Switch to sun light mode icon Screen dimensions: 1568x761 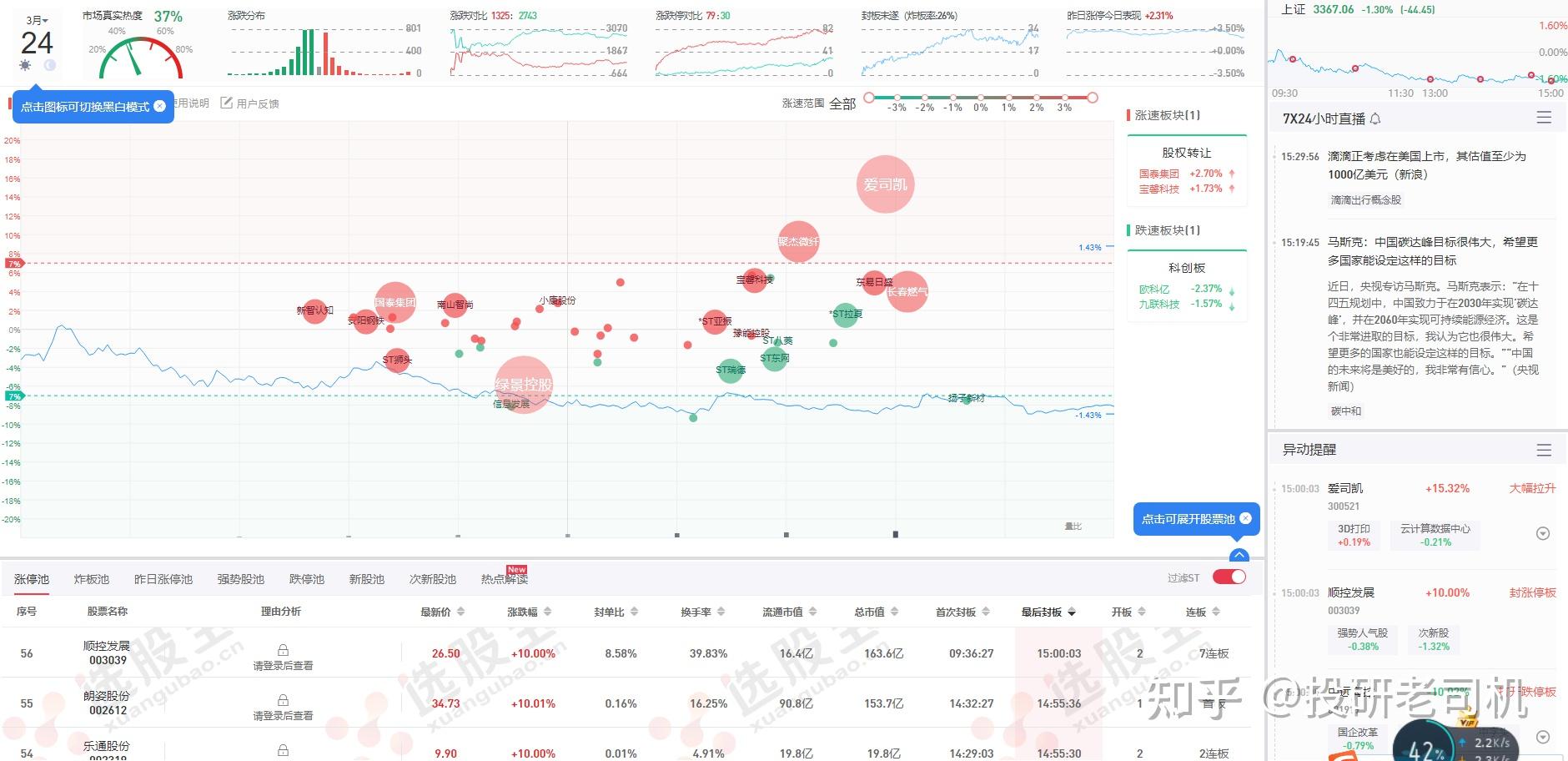pyautogui.click(x=25, y=65)
